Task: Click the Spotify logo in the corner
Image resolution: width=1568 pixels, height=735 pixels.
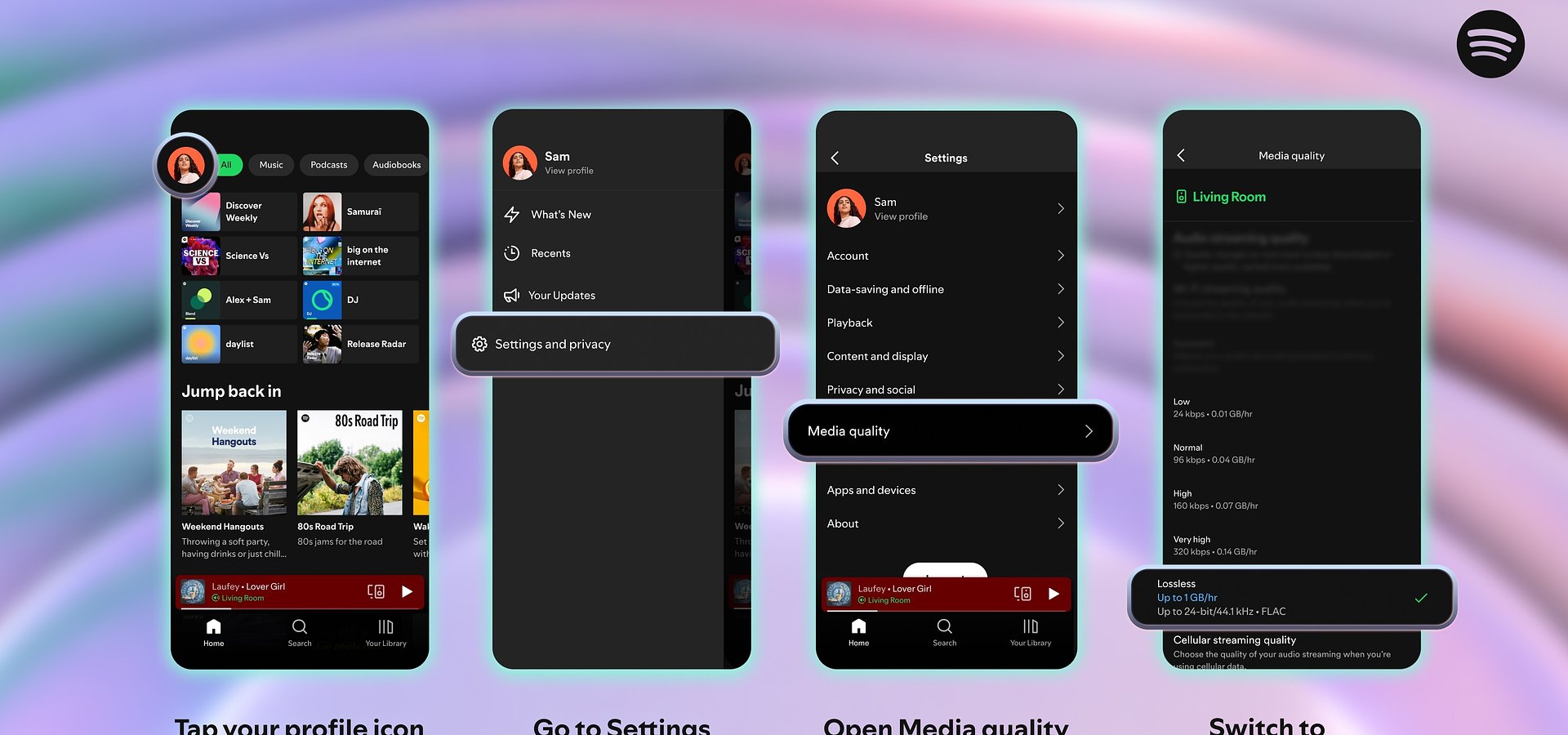Action: click(x=1490, y=44)
